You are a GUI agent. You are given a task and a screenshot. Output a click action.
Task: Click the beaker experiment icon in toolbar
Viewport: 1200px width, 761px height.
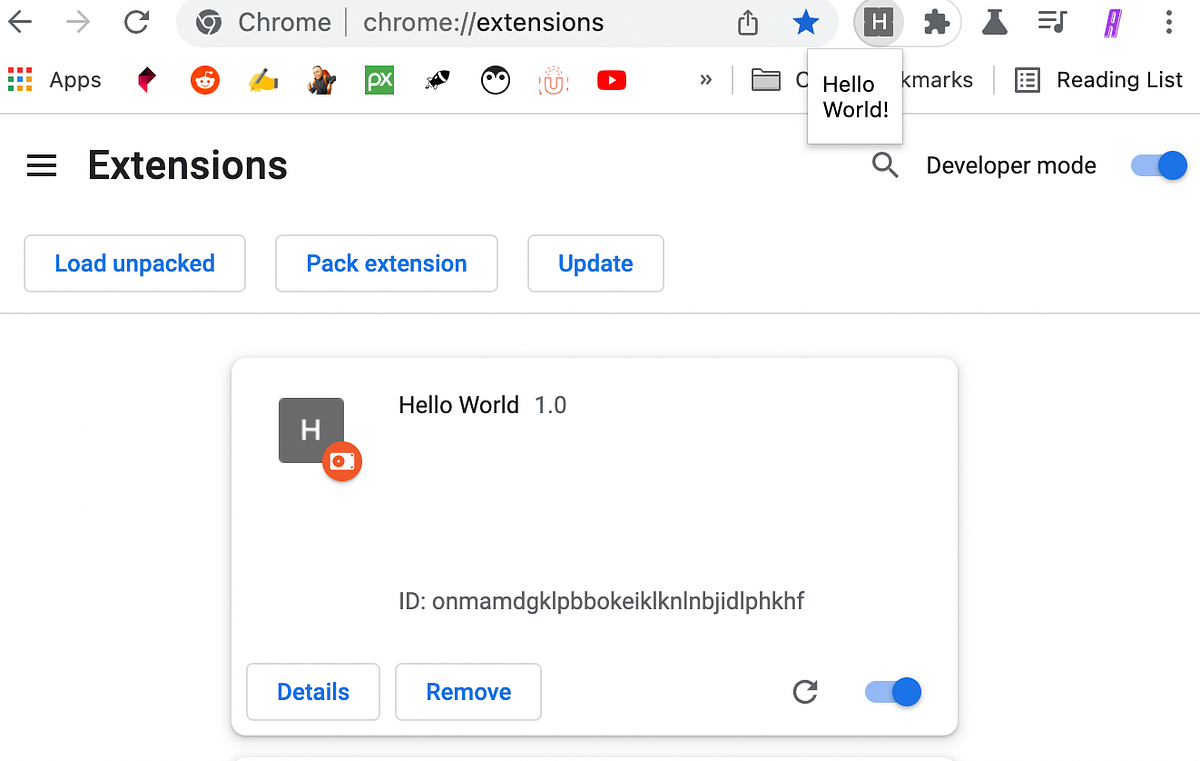click(x=994, y=22)
